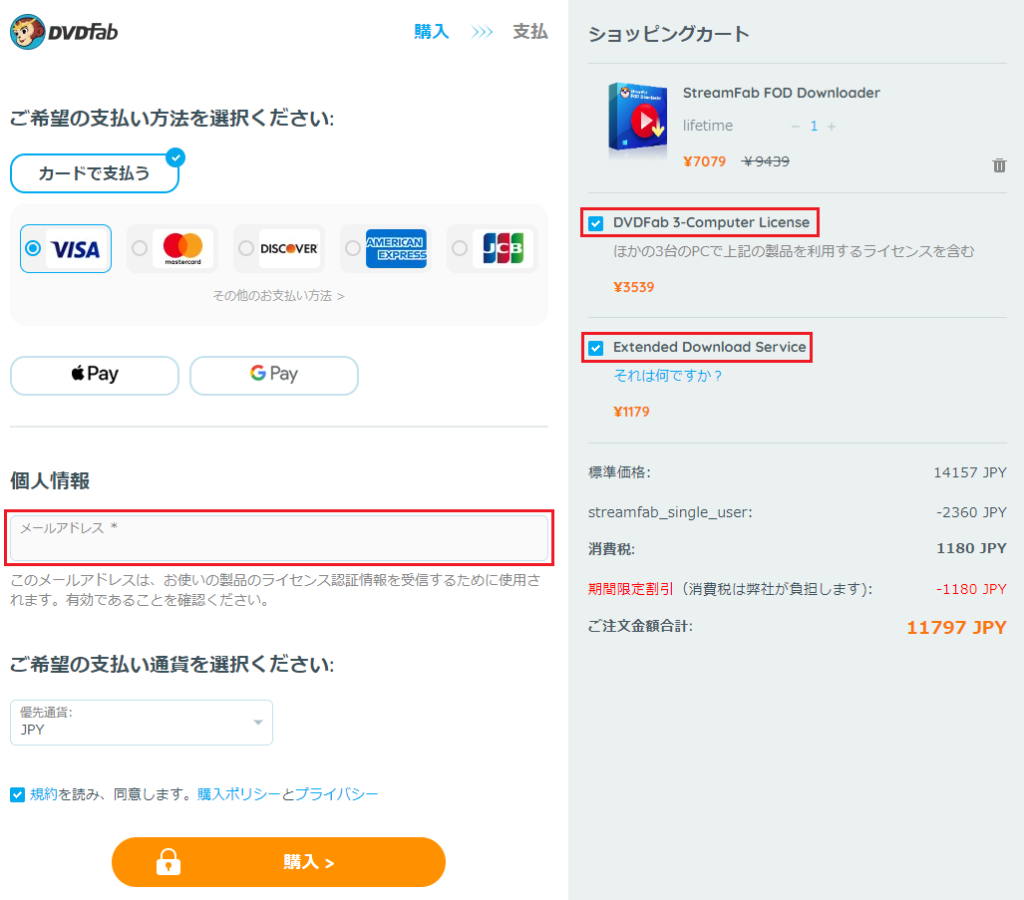
Task: Open the 規約 terms link
Action: [44, 794]
